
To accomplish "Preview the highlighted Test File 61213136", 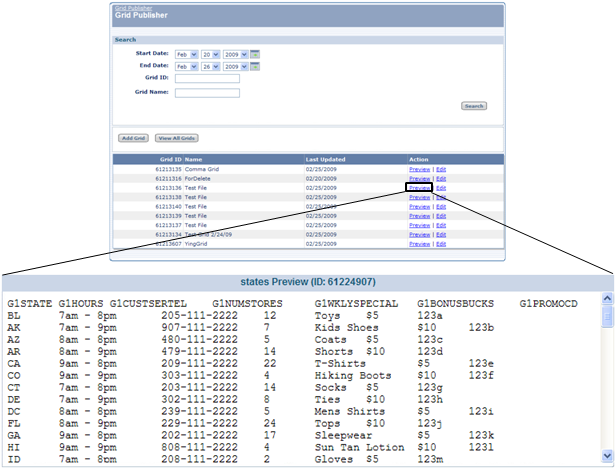I will click(x=419, y=188).
